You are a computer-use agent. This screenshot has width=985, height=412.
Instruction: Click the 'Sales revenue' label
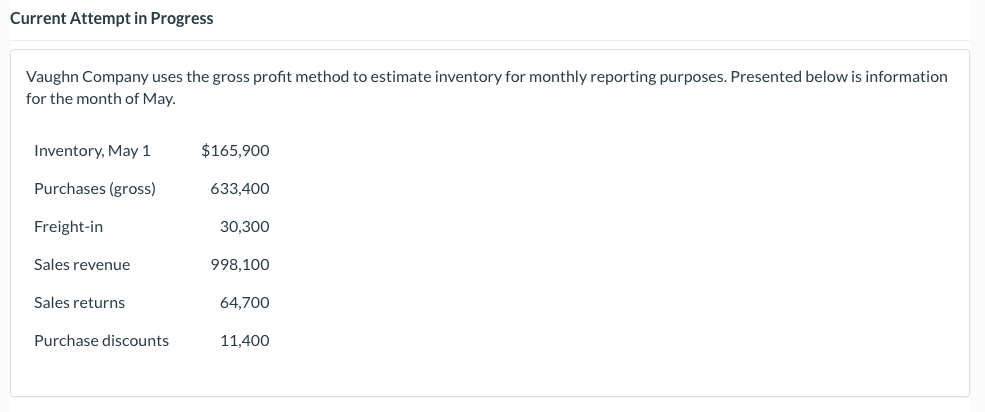pos(82,265)
